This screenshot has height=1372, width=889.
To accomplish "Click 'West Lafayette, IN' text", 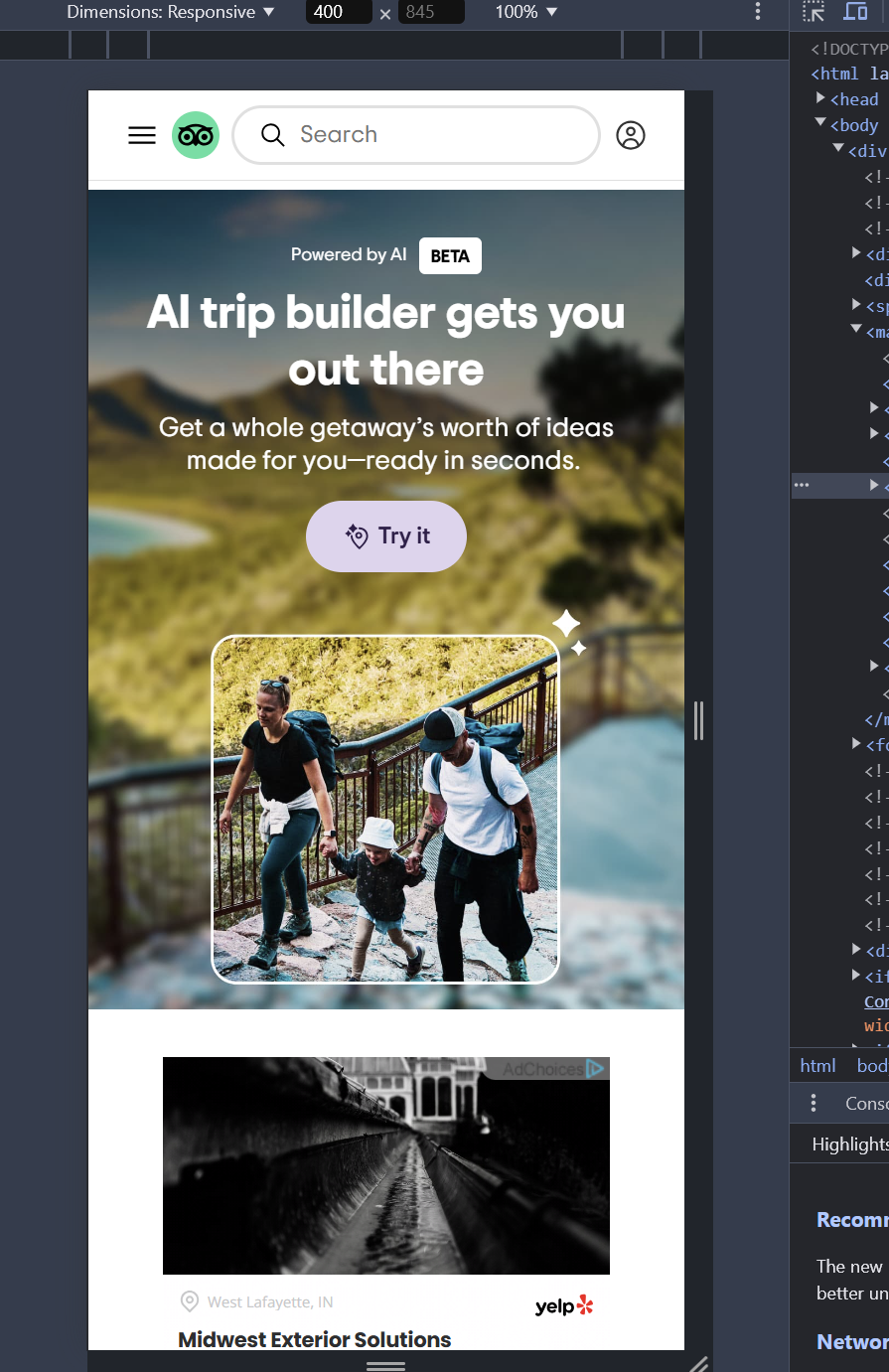I will coord(270,1301).
